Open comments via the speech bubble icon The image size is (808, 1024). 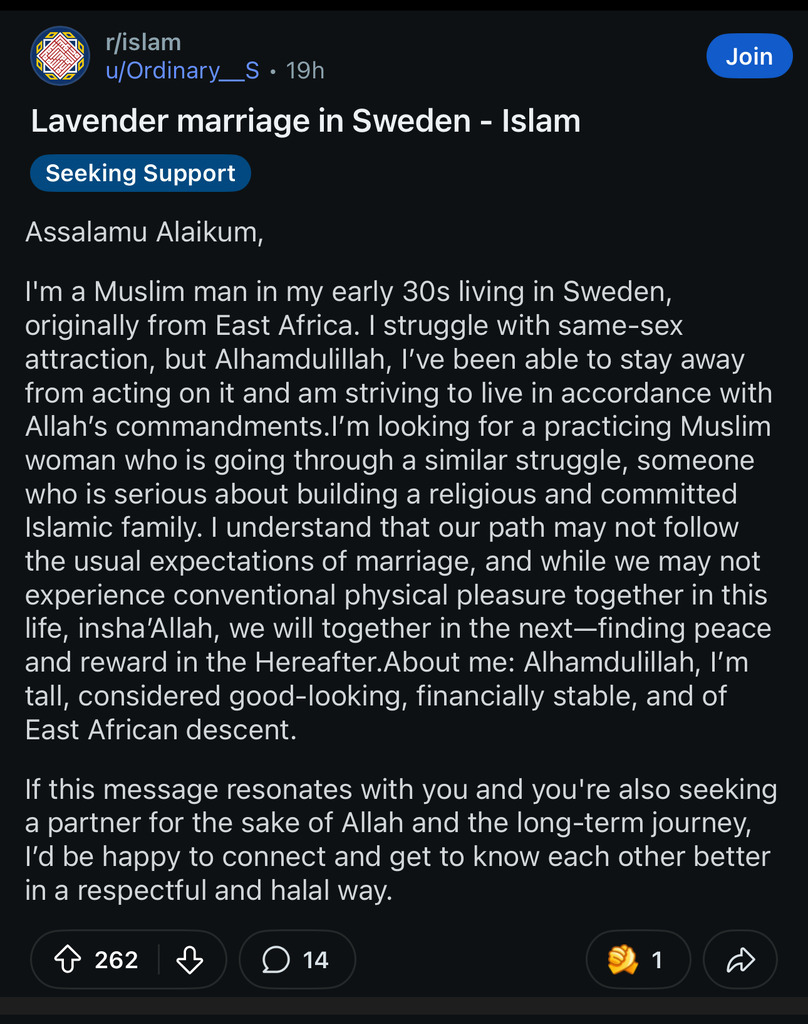click(275, 960)
